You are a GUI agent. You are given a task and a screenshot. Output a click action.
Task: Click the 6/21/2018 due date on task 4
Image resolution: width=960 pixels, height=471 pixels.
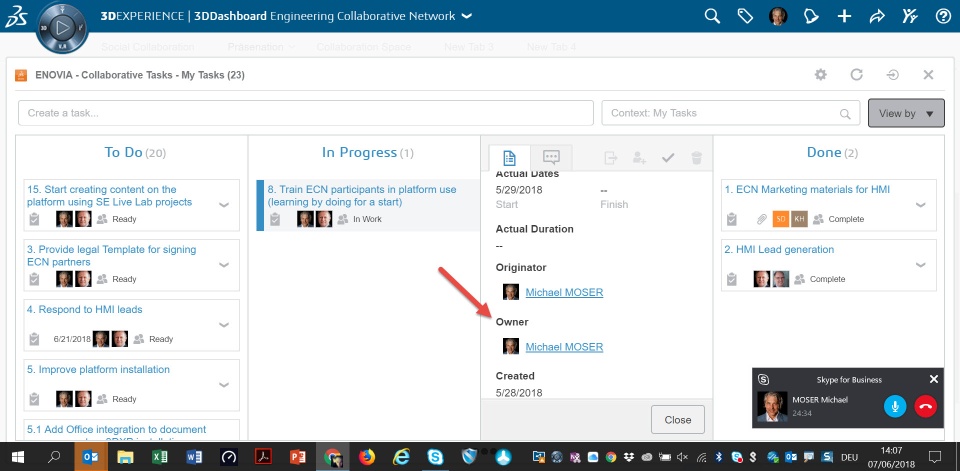tap(72, 339)
